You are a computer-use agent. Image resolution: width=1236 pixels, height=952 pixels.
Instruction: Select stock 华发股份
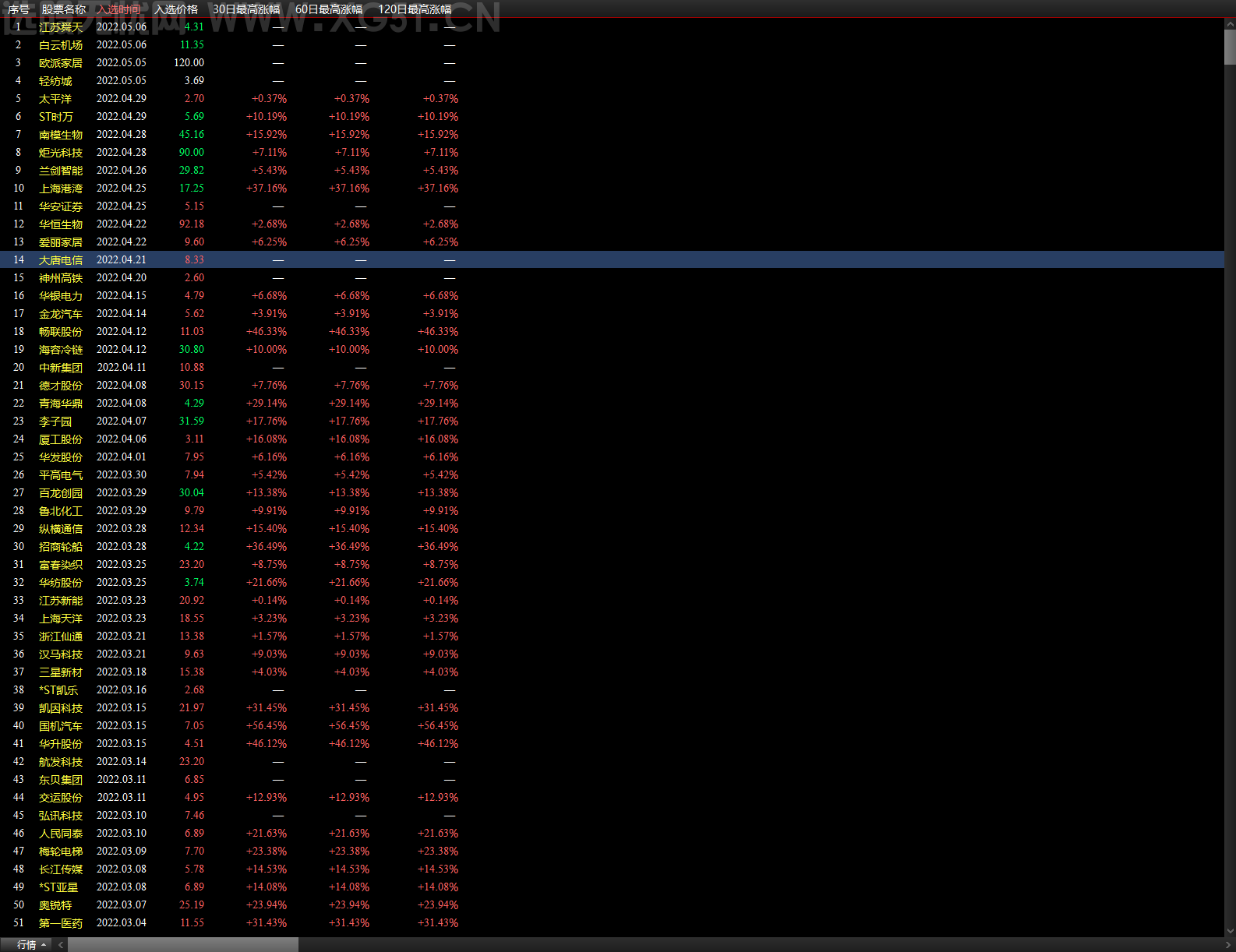click(61, 457)
